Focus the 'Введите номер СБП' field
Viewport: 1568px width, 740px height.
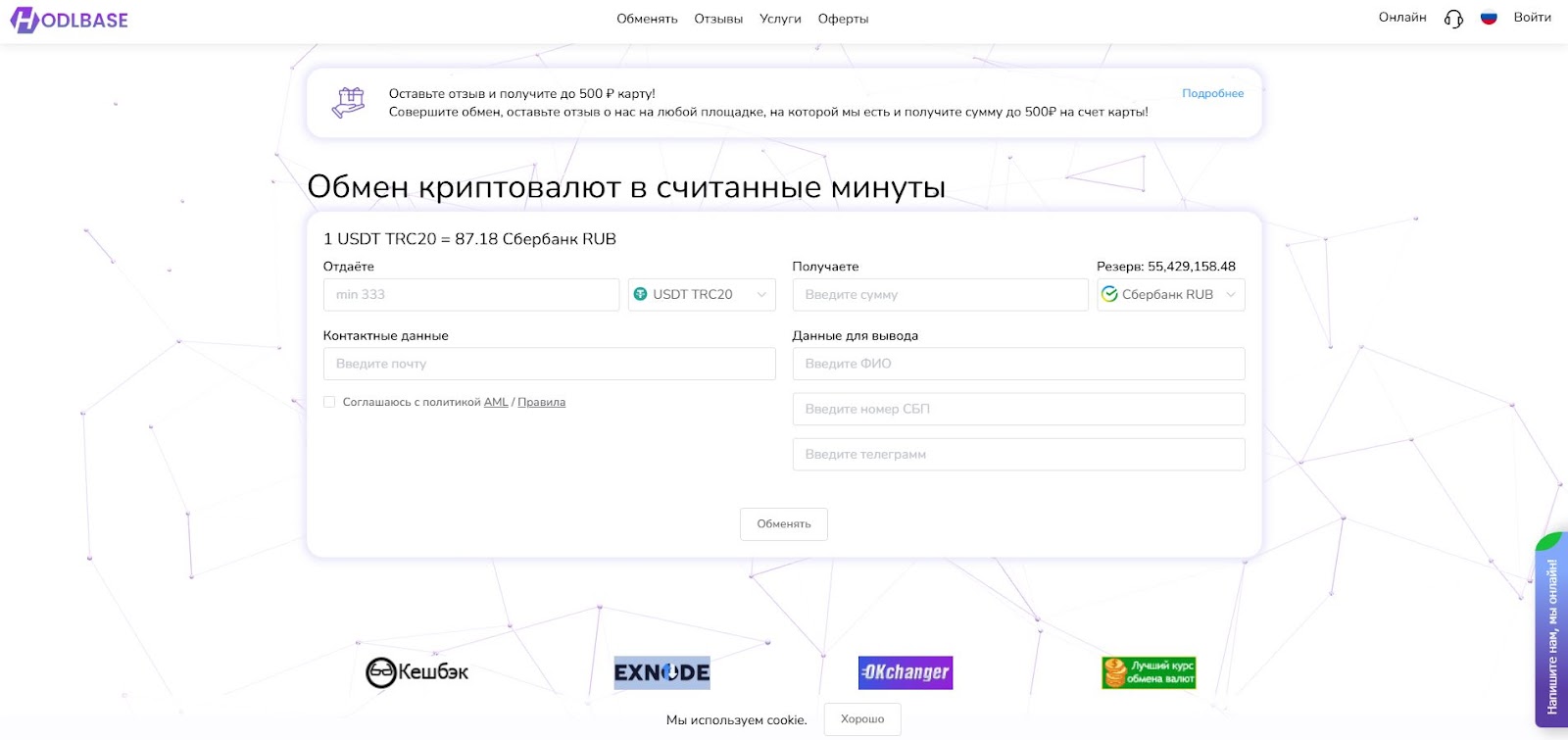pyautogui.click(x=1019, y=409)
